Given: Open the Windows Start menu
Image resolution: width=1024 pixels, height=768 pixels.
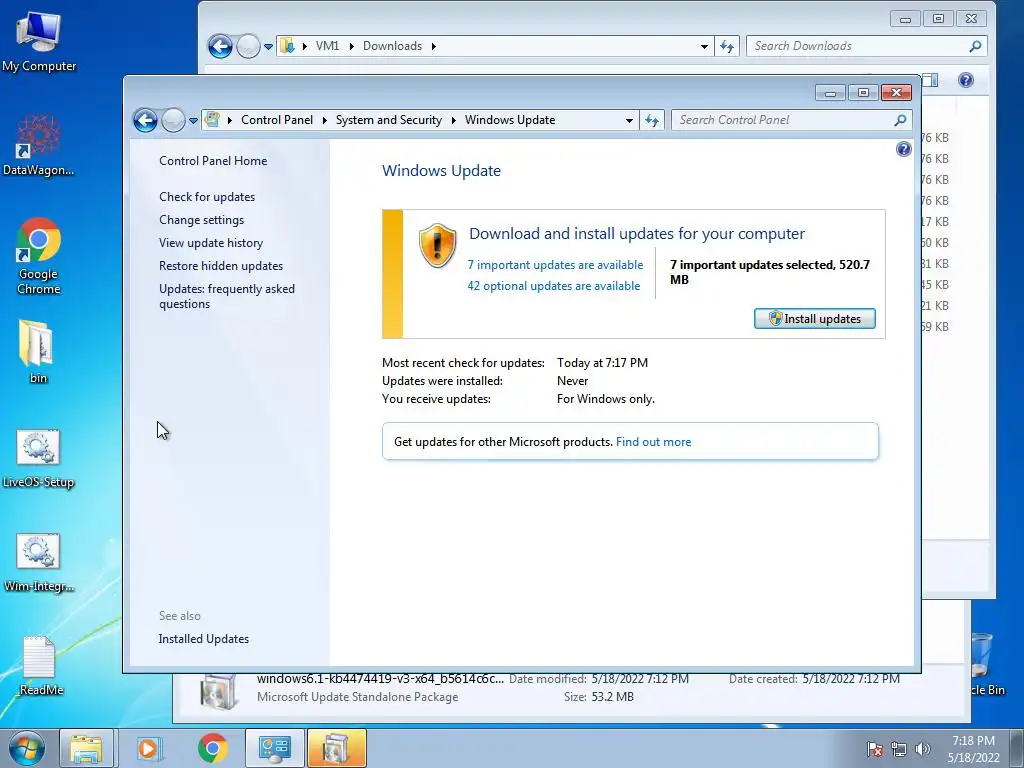Looking at the screenshot, I should (27, 748).
